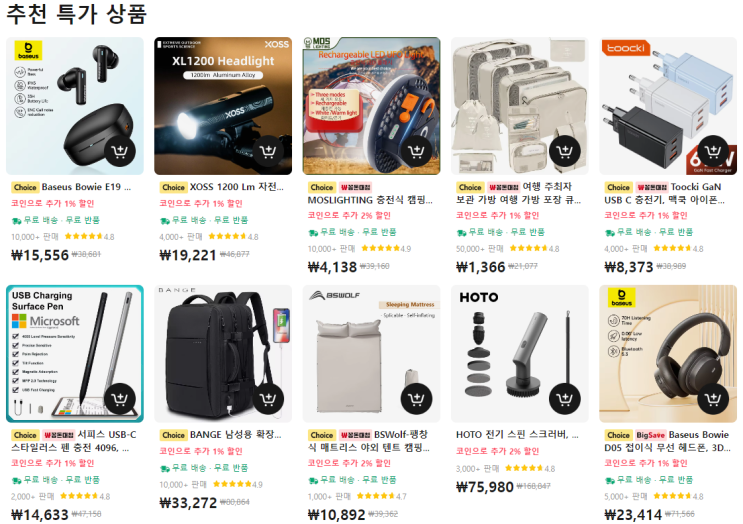Click the BigSave badge on Baseus D05
This screenshot has width=743, height=524.
click(x=650, y=435)
